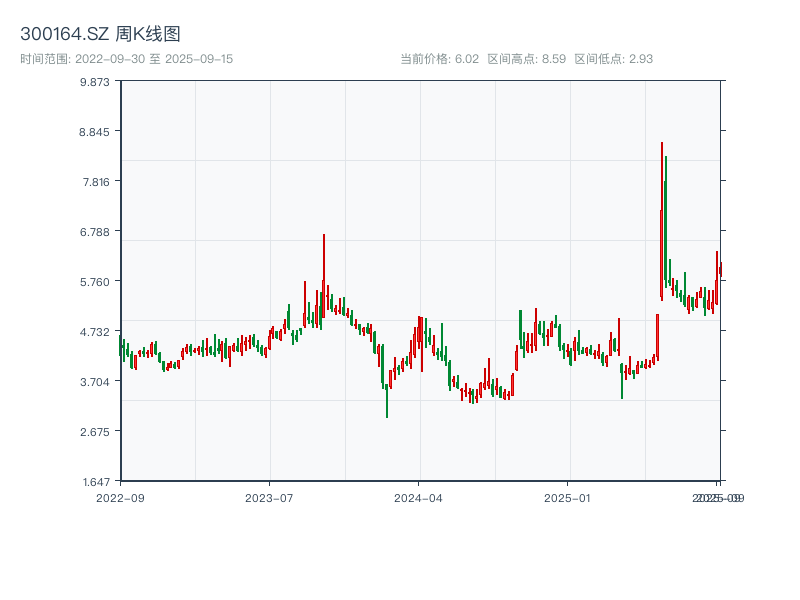
Task: Click the chart title 300164.SZ 周K线图
Action: tap(100, 34)
